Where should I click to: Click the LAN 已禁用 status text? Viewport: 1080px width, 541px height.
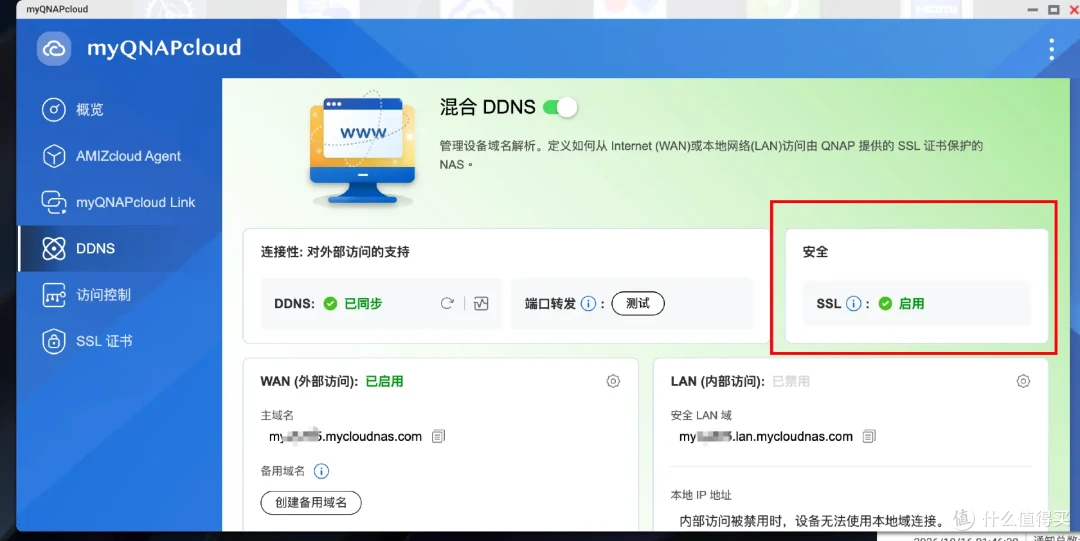791,381
